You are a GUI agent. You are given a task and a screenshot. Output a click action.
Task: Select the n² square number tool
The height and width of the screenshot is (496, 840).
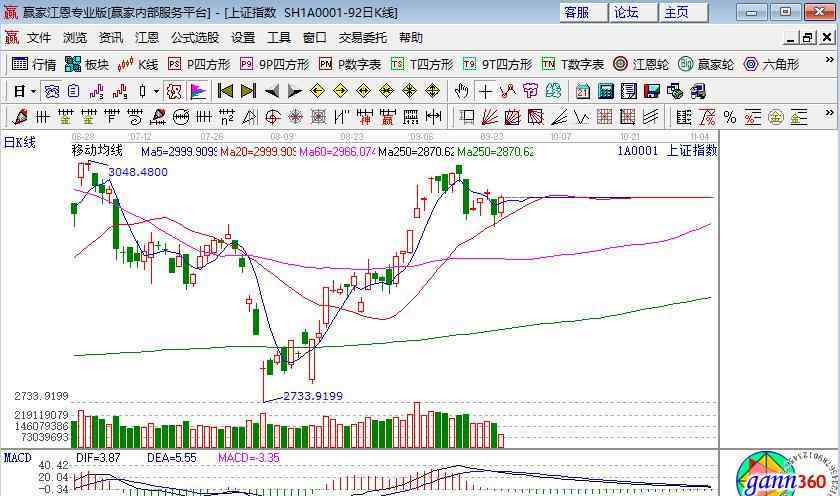tap(227, 117)
